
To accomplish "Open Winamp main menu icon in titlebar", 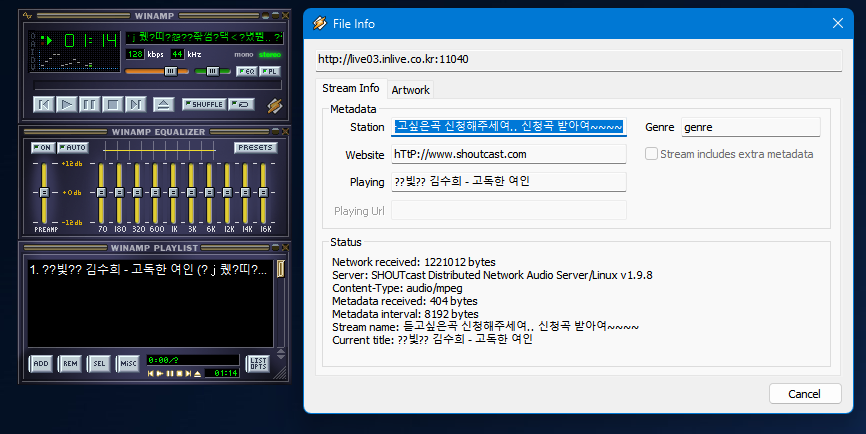I will pos(28,16).
